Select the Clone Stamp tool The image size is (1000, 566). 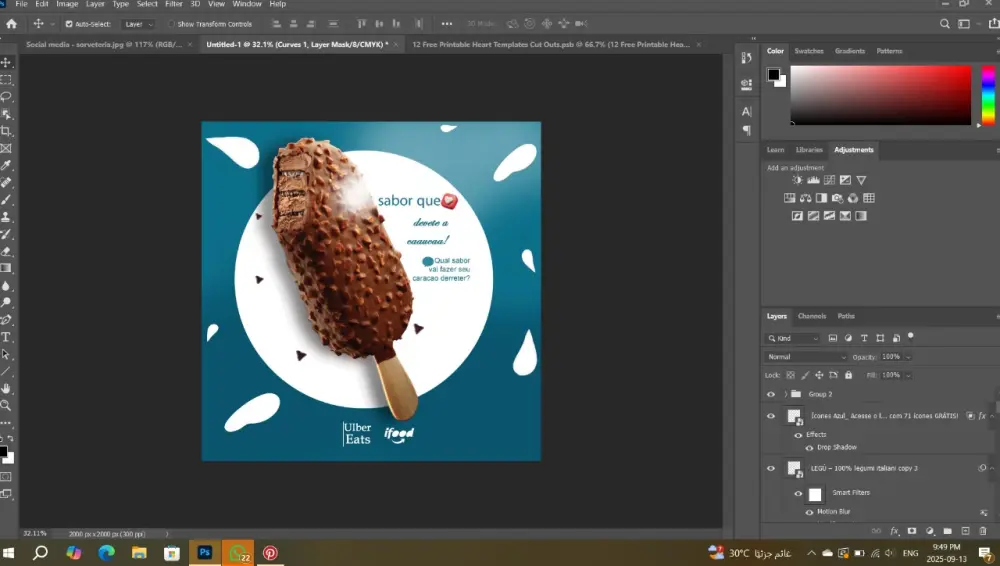[x=6, y=217]
